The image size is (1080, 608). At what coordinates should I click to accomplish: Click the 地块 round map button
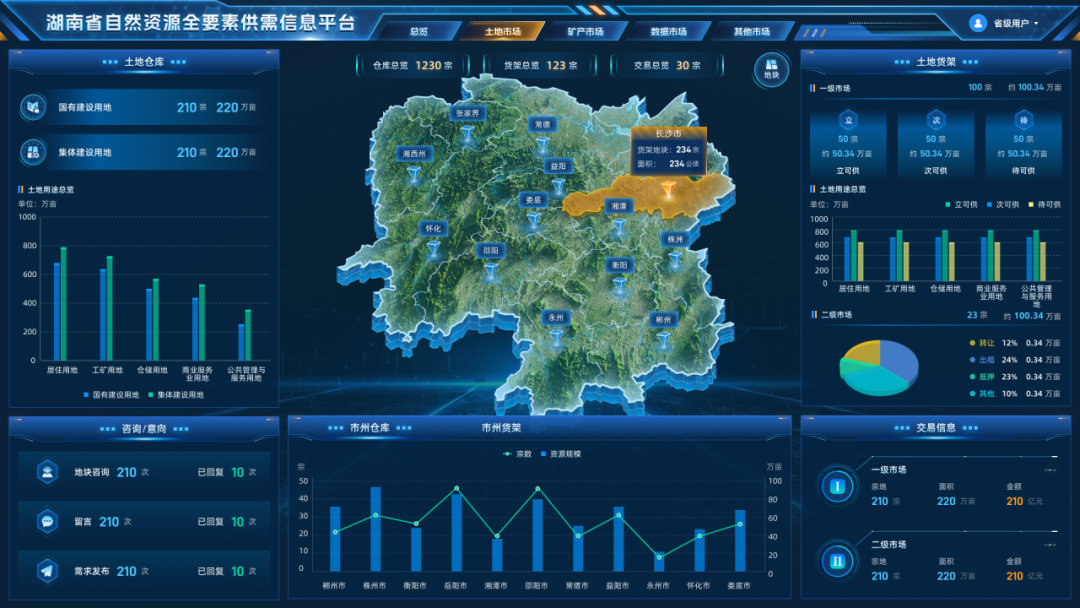point(771,69)
